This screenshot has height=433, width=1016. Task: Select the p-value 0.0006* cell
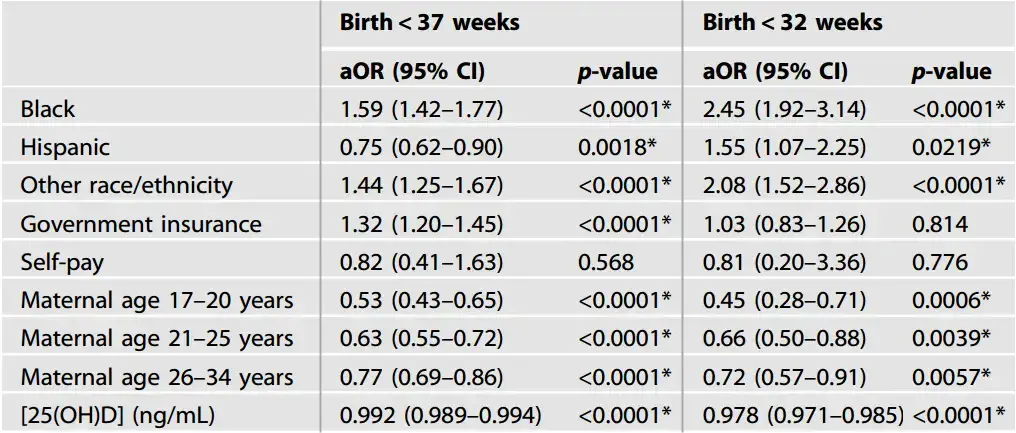[951, 301]
